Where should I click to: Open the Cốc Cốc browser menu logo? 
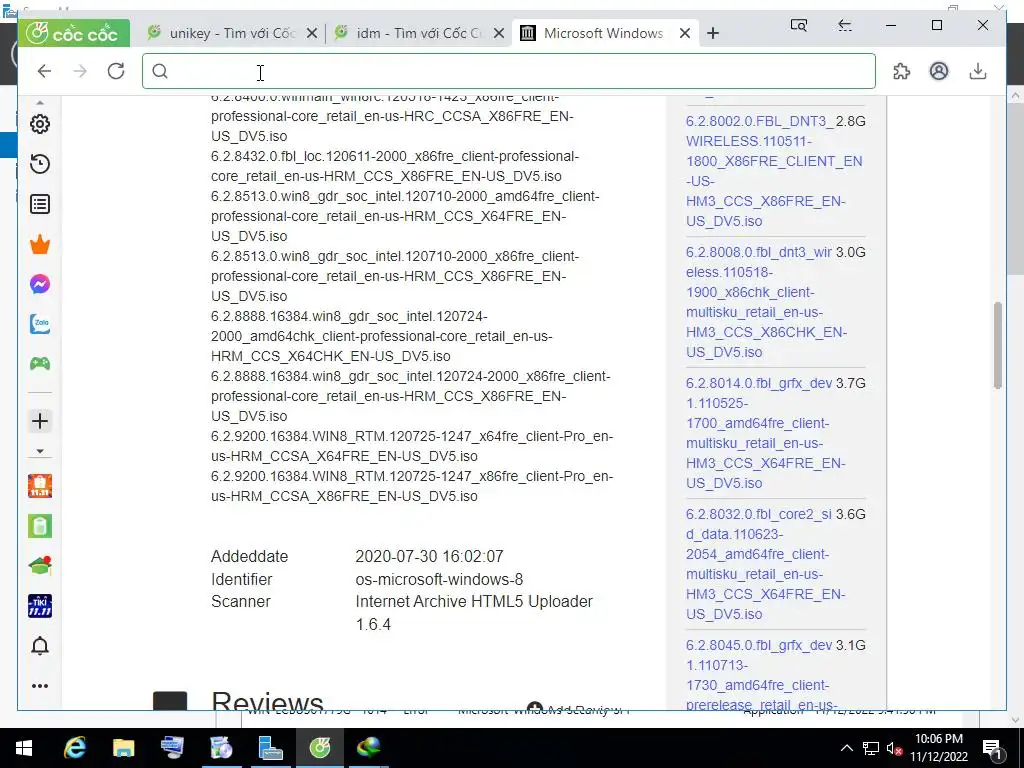74,33
